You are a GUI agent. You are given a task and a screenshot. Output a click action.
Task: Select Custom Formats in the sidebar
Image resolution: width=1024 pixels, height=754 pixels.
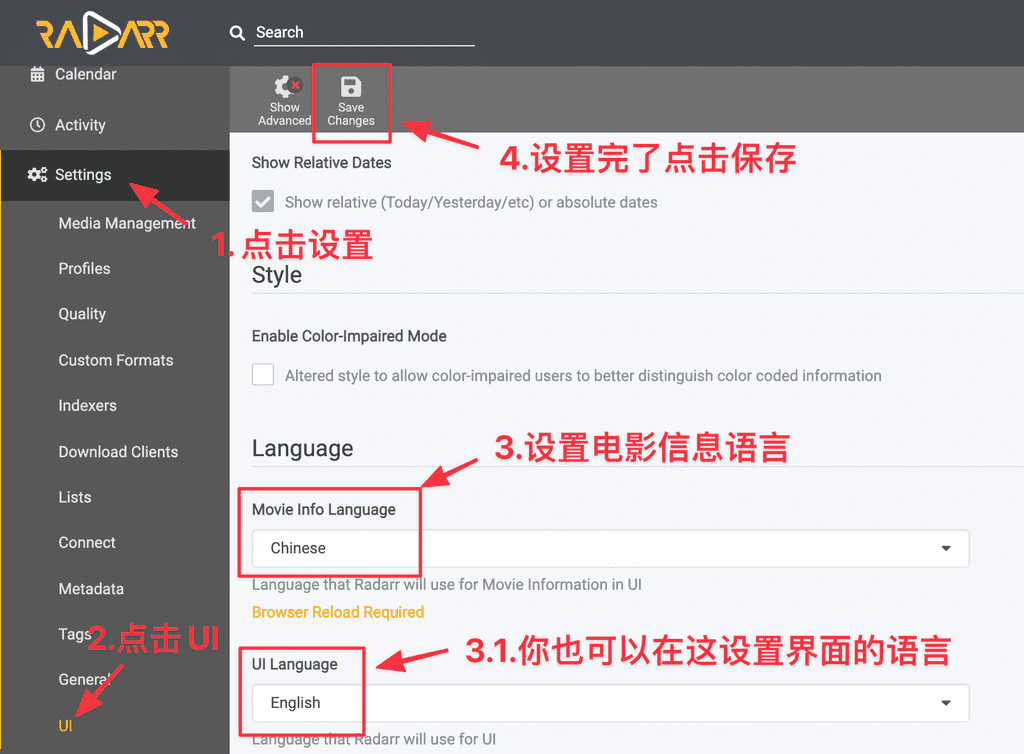pyautogui.click(x=116, y=360)
